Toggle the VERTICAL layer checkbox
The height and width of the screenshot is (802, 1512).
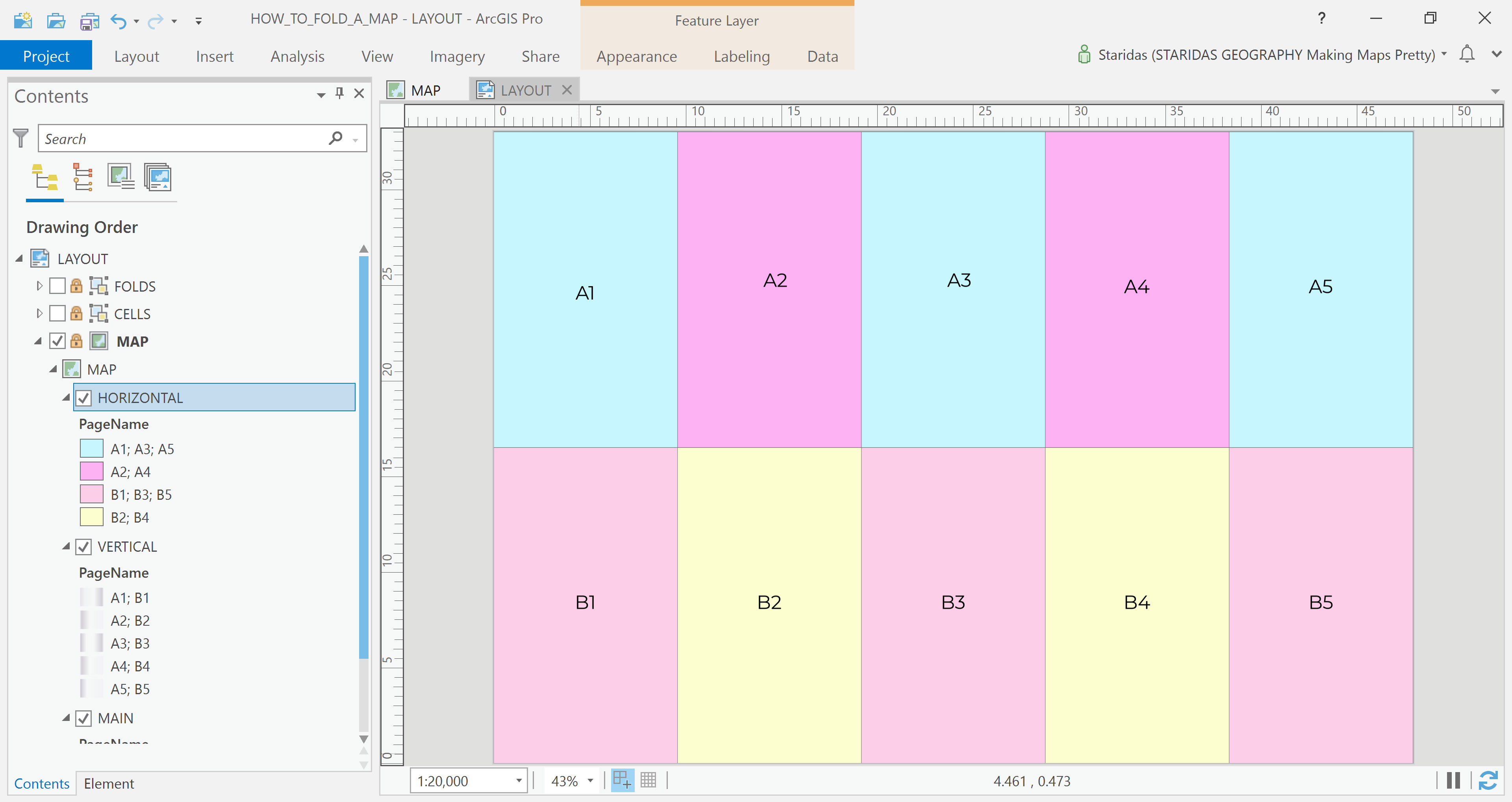point(83,547)
